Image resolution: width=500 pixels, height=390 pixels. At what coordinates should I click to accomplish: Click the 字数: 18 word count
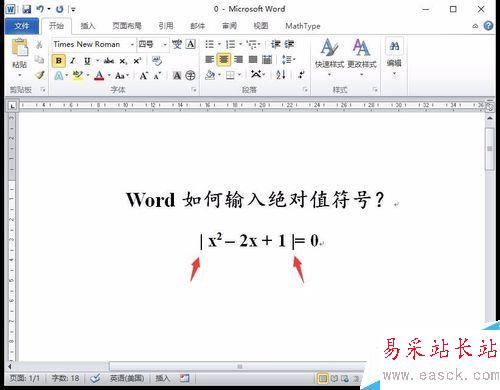pyautogui.click(x=65, y=378)
